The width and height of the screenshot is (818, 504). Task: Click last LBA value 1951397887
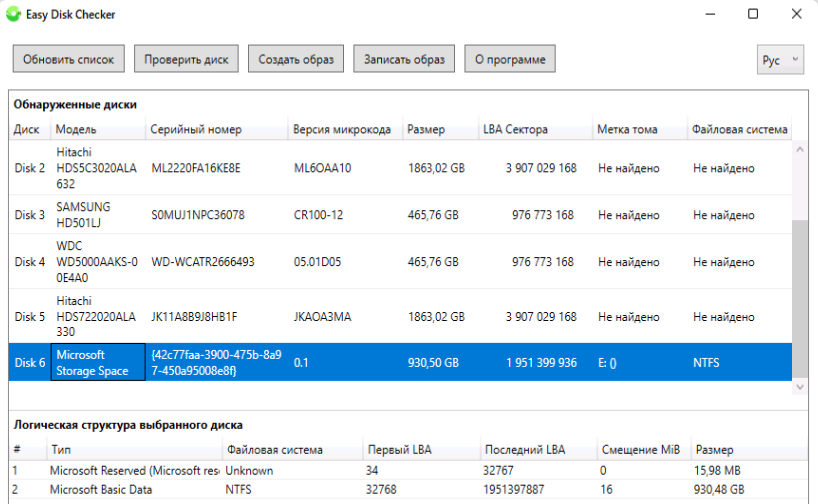(513, 489)
